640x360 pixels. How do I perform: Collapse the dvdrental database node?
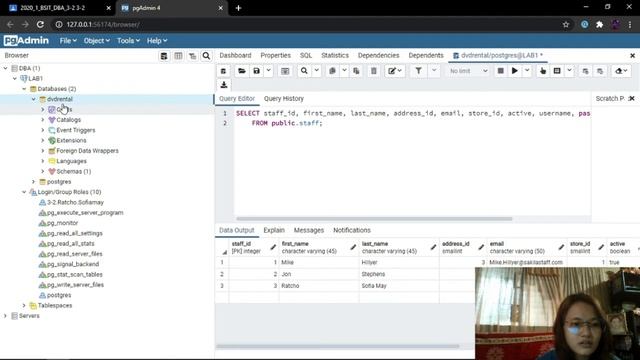point(33,99)
